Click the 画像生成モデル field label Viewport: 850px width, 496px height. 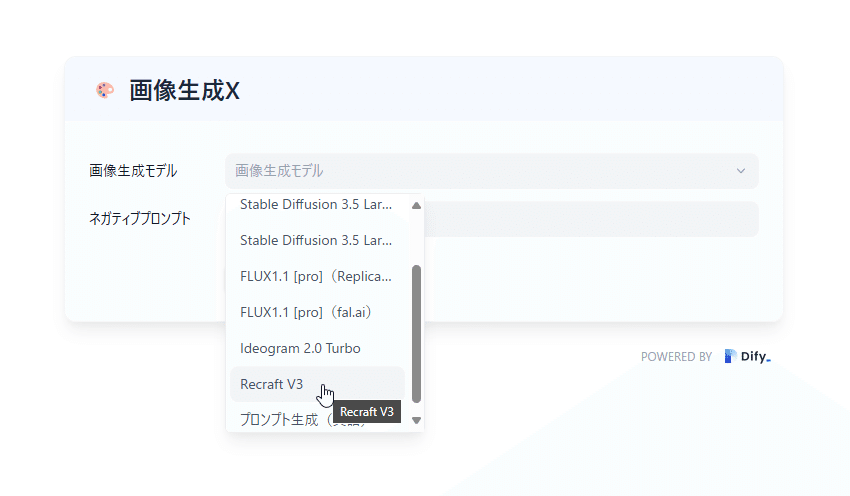tap(133, 171)
